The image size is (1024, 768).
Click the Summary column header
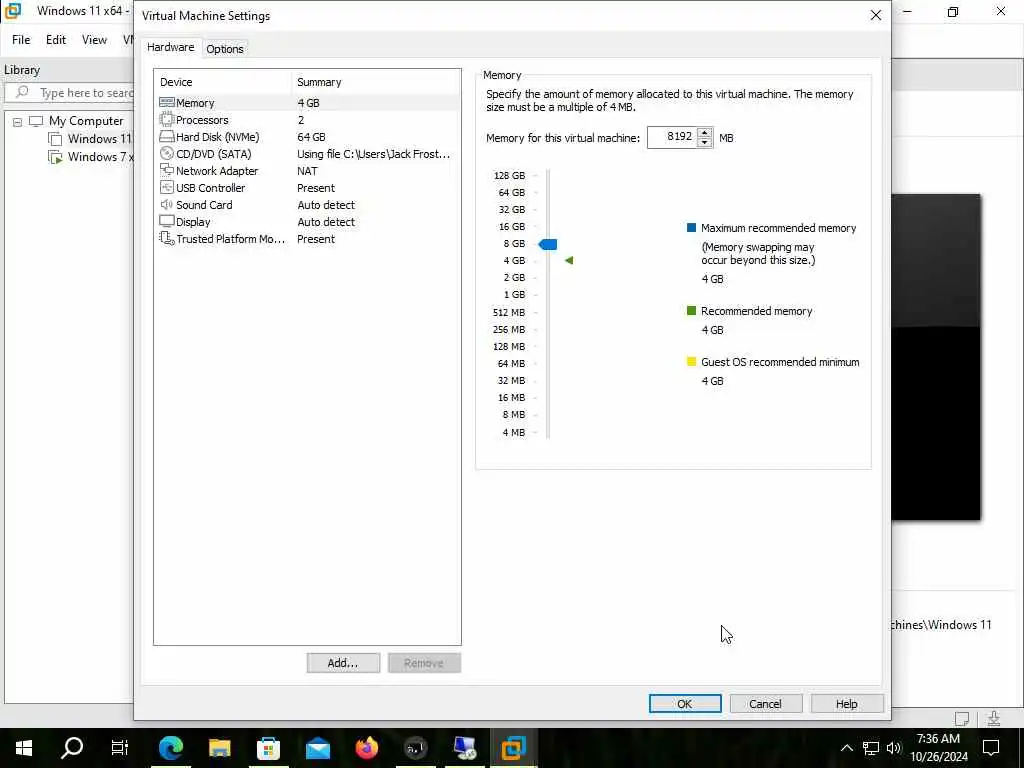point(376,82)
